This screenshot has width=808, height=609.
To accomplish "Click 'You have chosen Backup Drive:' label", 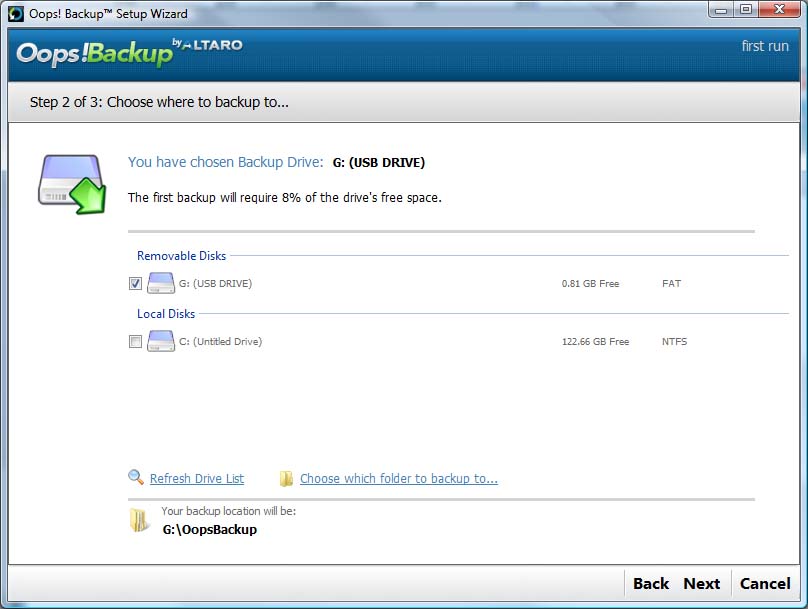I will click(226, 162).
